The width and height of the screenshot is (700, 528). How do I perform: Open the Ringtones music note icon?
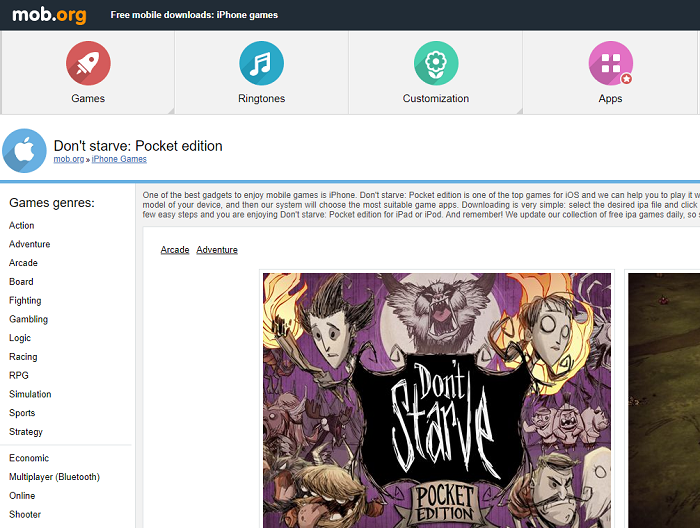coord(262,63)
